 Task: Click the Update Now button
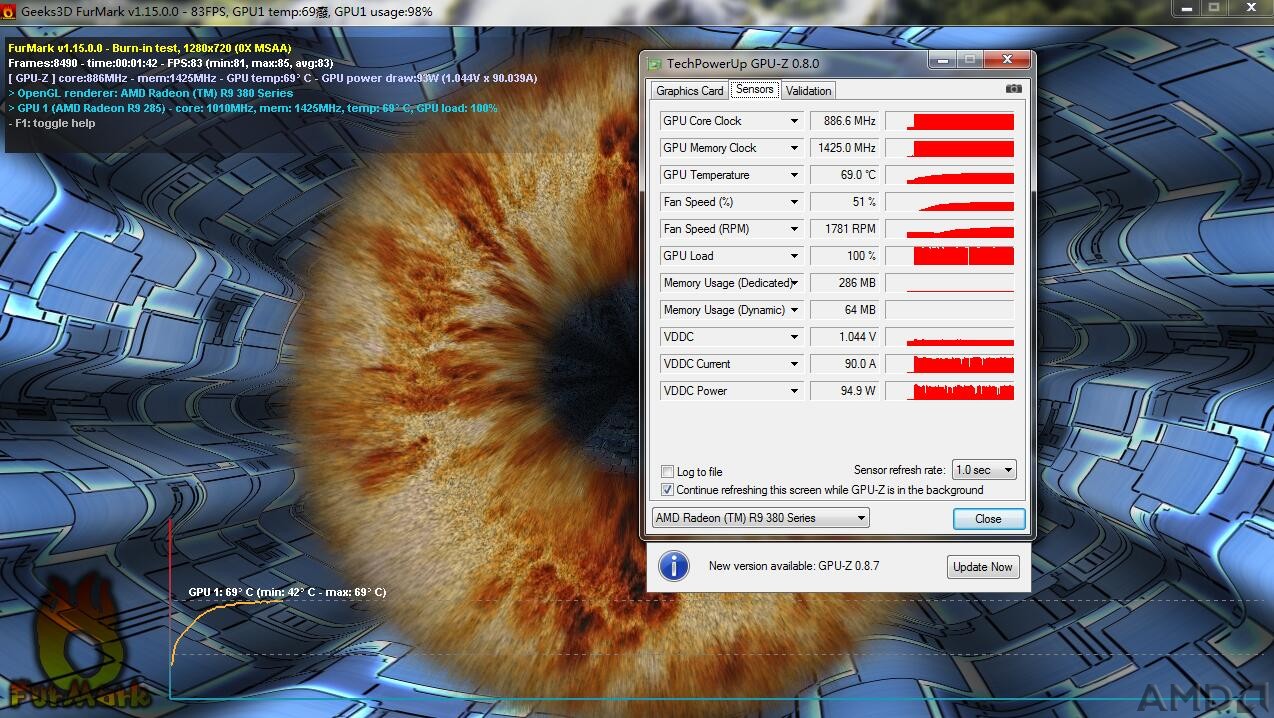click(983, 567)
